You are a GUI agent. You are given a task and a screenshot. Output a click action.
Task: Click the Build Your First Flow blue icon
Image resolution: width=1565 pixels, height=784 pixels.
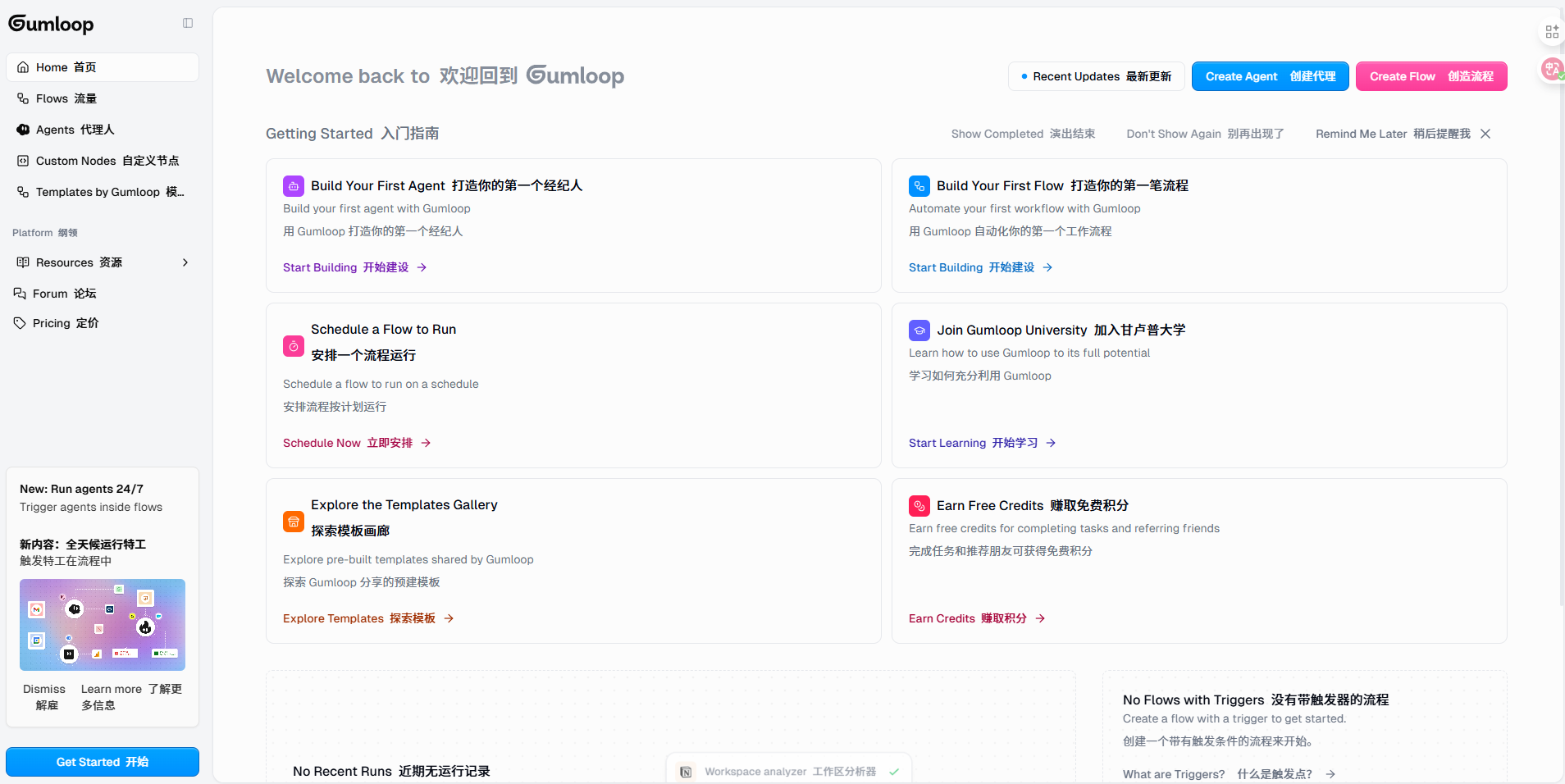pyautogui.click(x=919, y=186)
